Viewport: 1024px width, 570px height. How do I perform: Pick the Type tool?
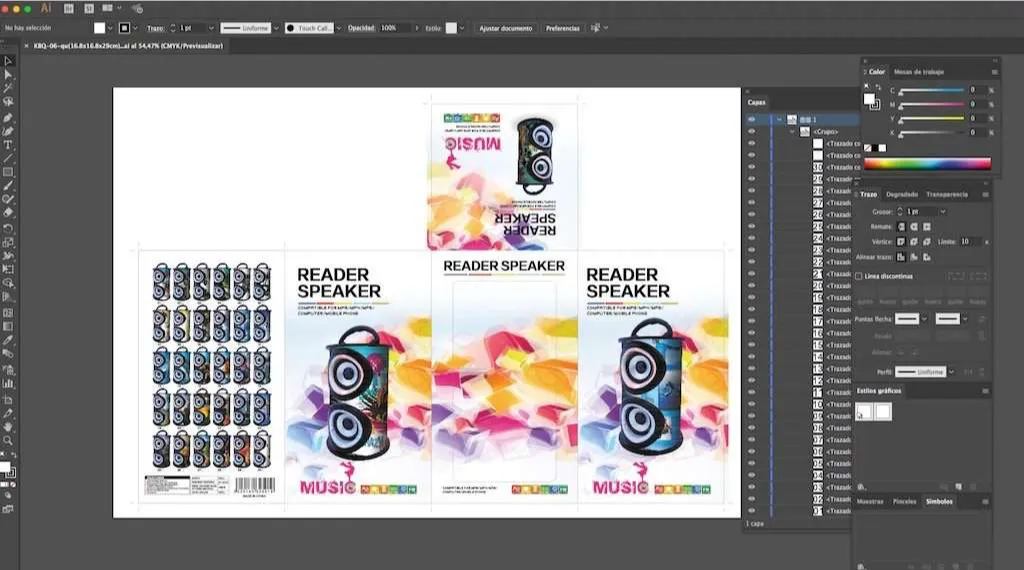pos(8,145)
